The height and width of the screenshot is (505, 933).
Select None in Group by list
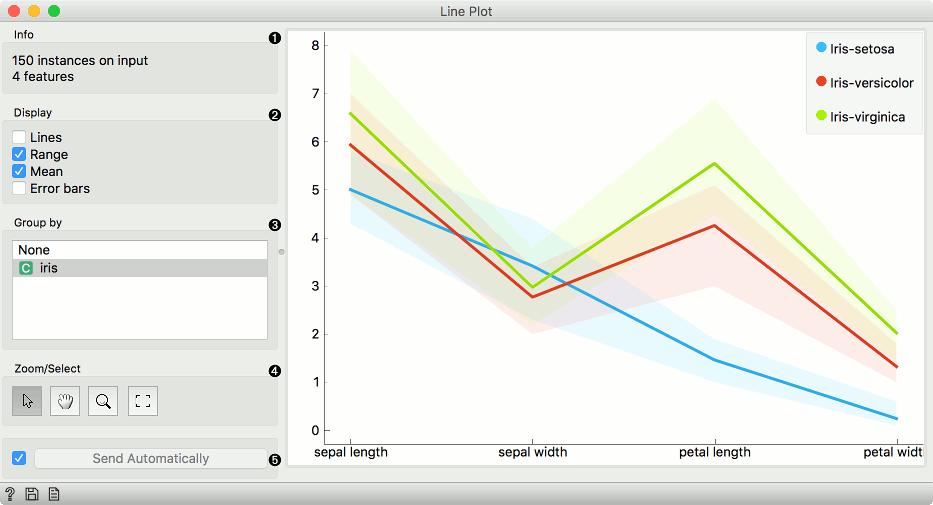click(x=34, y=250)
